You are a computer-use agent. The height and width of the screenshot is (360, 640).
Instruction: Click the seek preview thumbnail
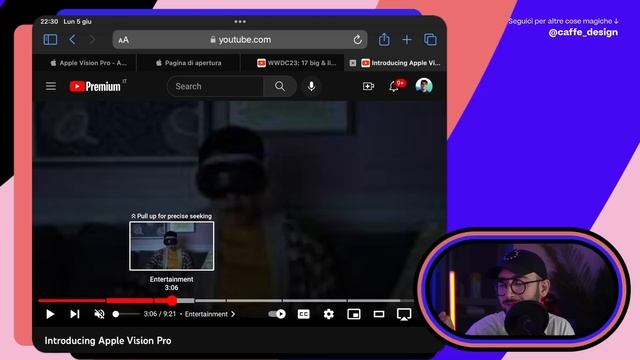pos(171,246)
